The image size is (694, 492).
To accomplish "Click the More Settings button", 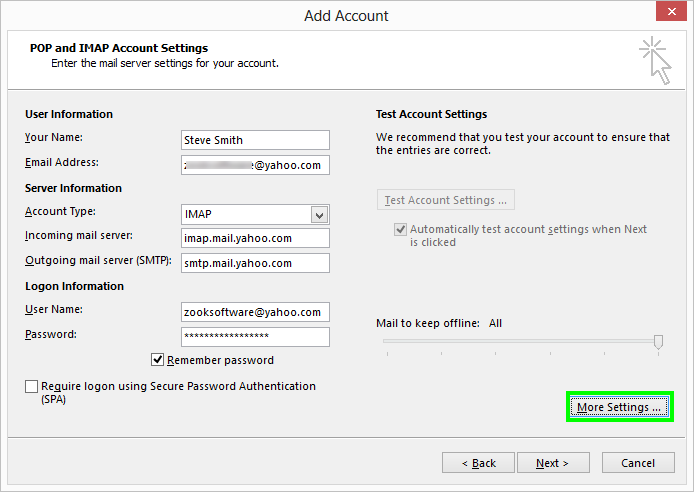I will [x=619, y=407].
